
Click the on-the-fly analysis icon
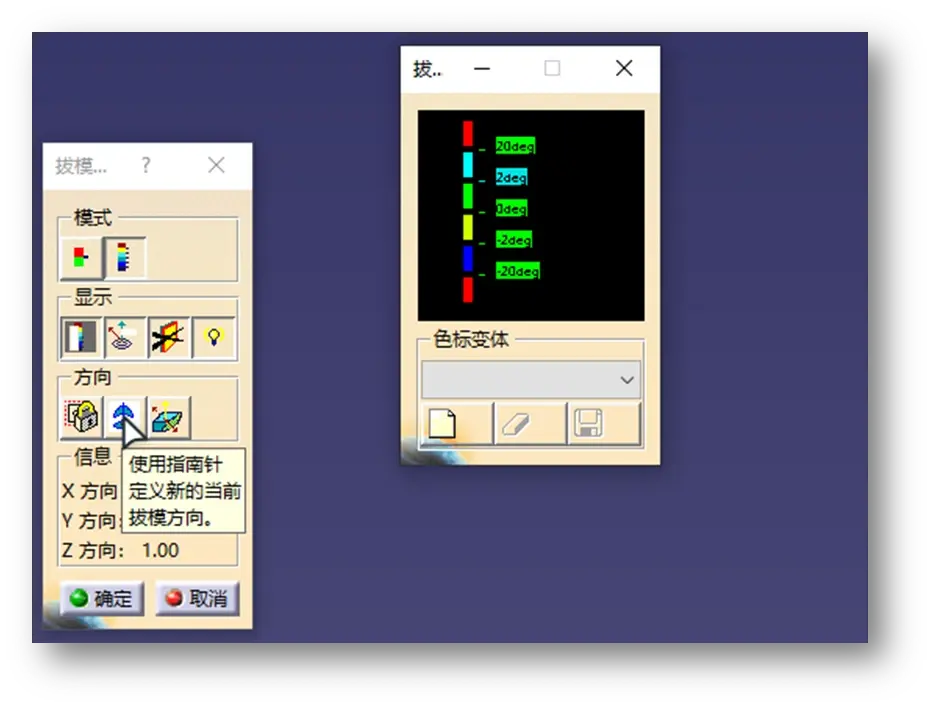(124, 338)
